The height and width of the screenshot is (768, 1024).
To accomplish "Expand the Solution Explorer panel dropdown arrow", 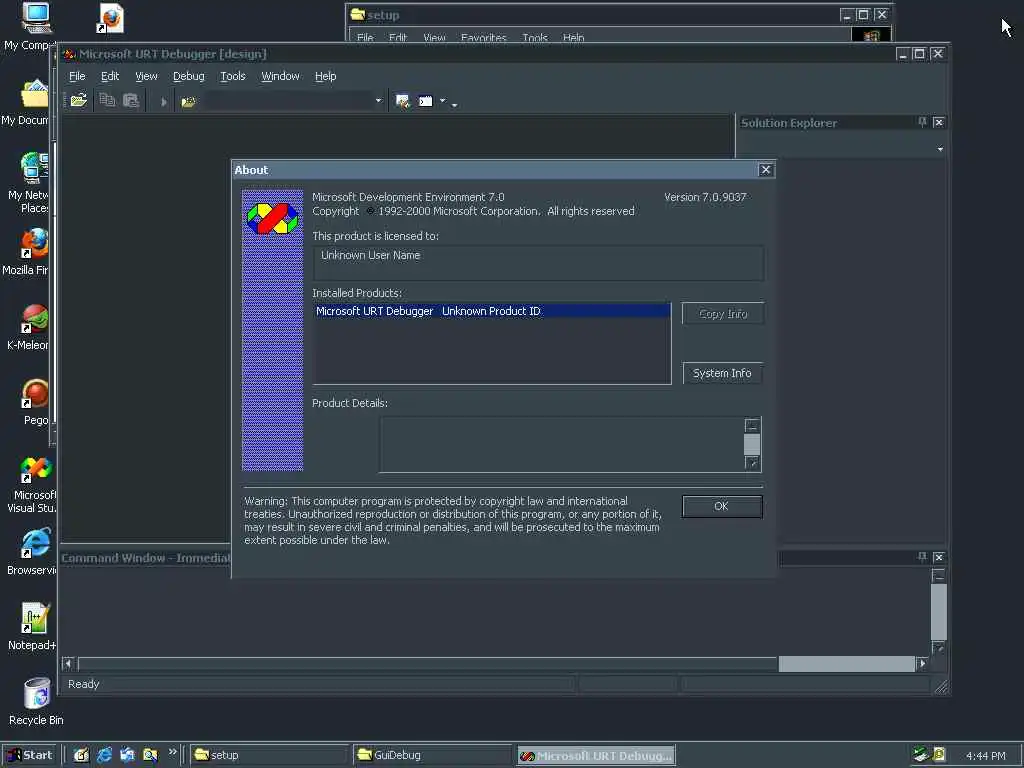I will click(940, 150).
